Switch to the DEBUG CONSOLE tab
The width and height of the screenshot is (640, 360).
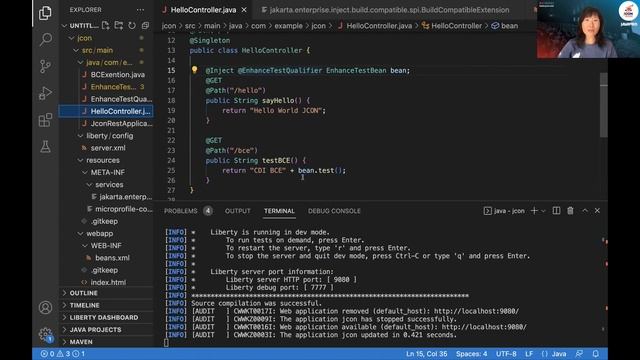point(334,211)
